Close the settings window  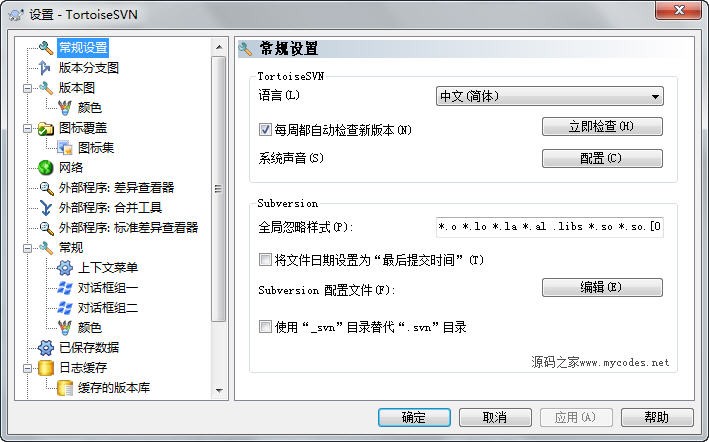[x=678, y=10]
